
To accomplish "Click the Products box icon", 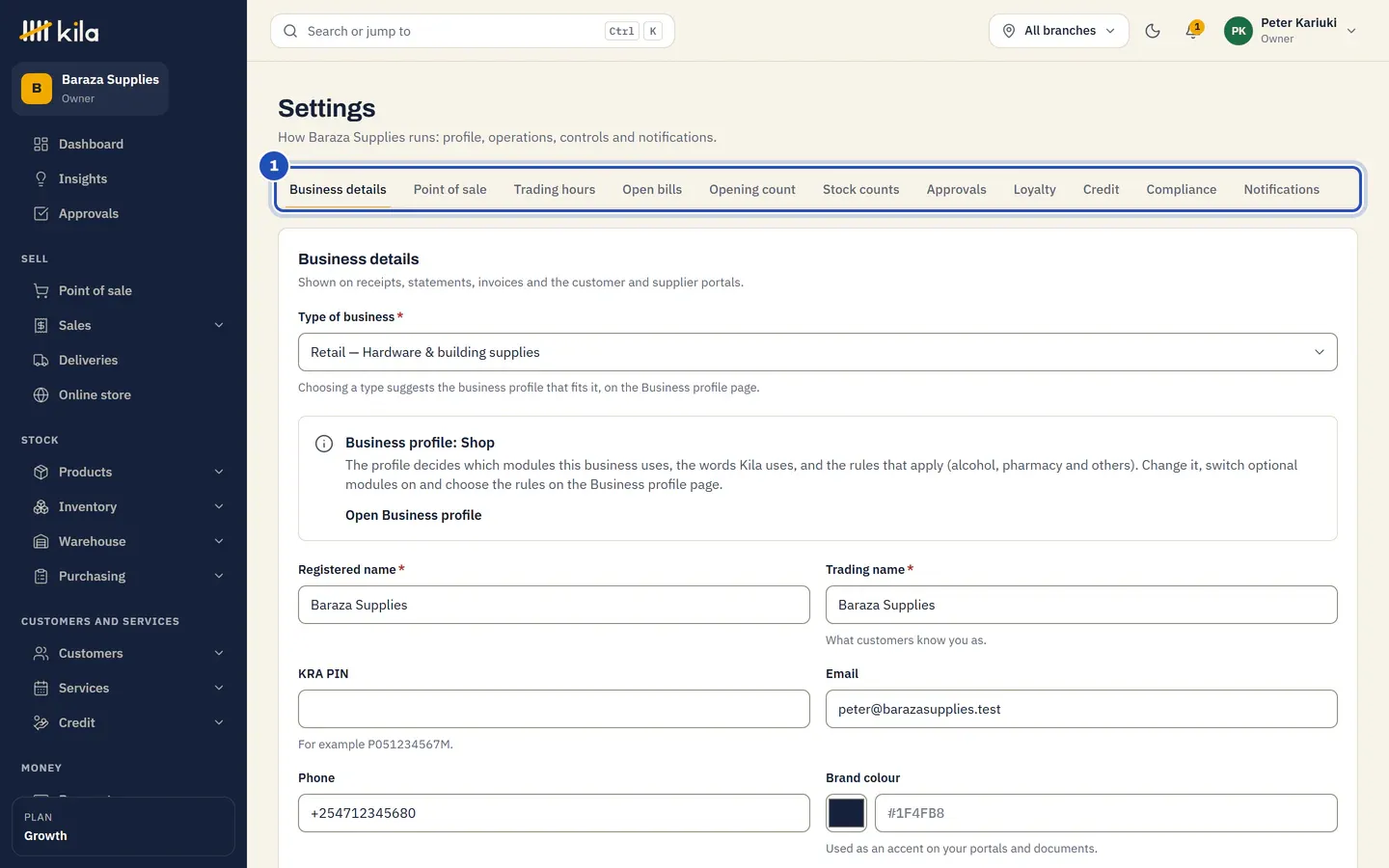I will point(41,472).
